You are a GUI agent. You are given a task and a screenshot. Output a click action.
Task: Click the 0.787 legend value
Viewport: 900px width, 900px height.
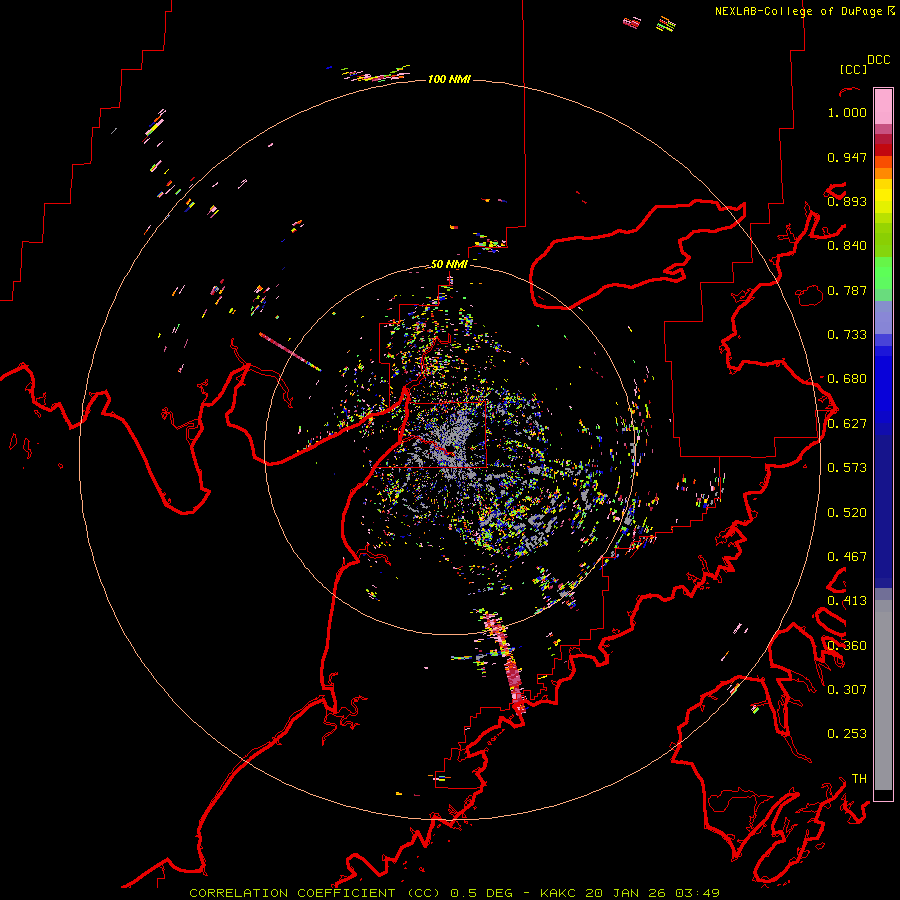click(847, 290)
